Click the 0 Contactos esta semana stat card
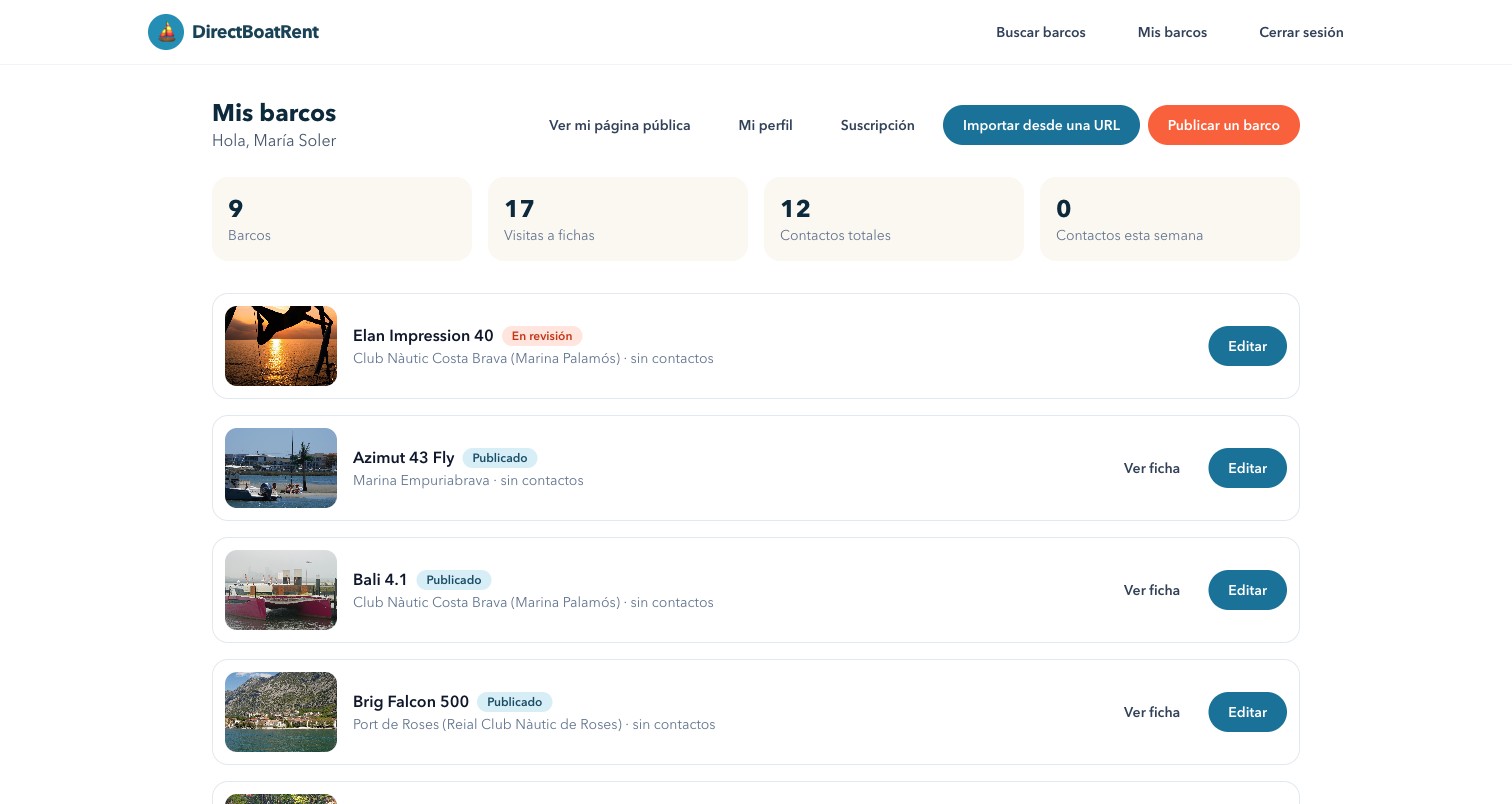Image resolution: width=1512 pixels, height=804 pixels. click(x=1170, y=219)
